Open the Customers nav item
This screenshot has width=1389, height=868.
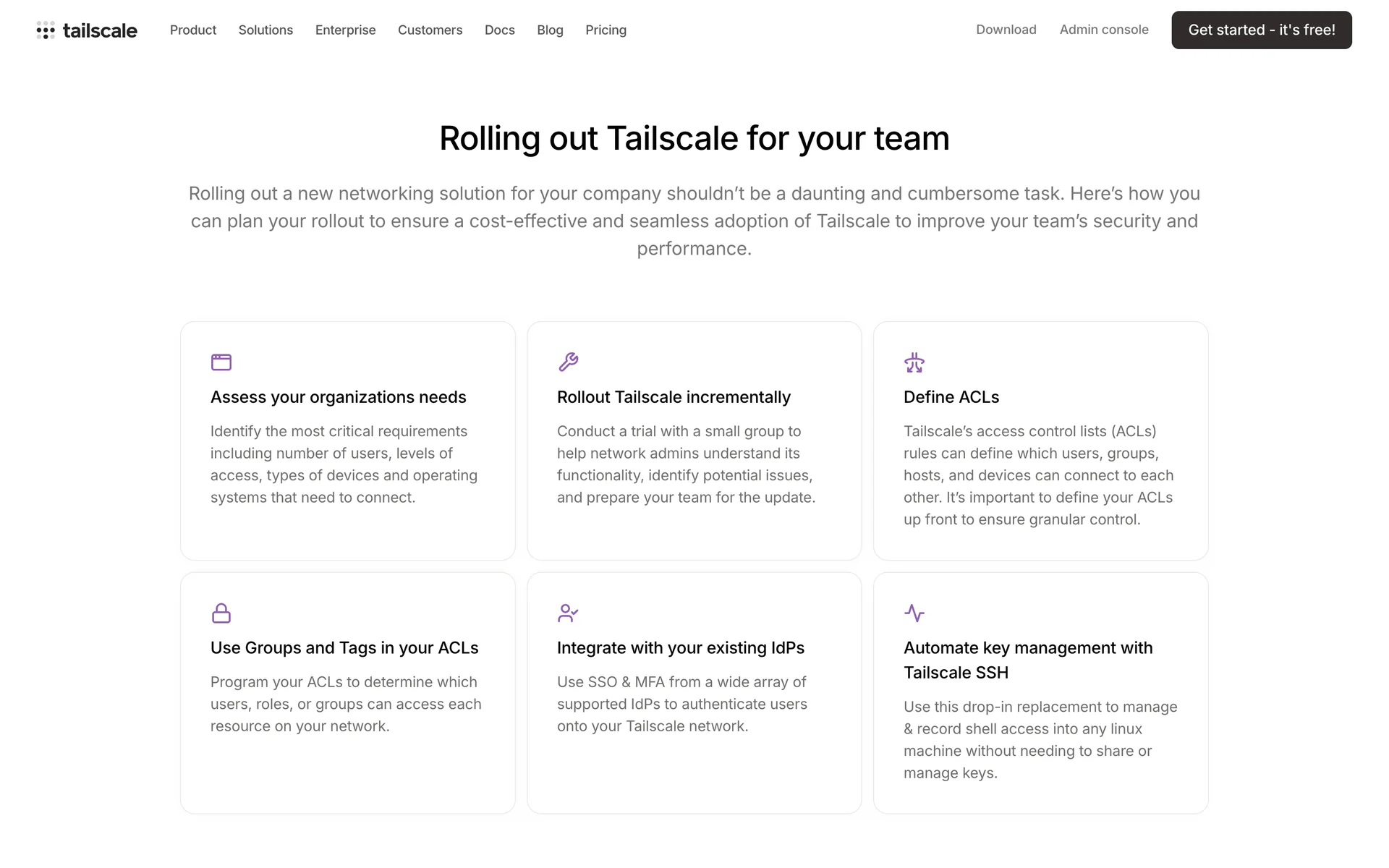pyautogui.click(x=430, y=30)
